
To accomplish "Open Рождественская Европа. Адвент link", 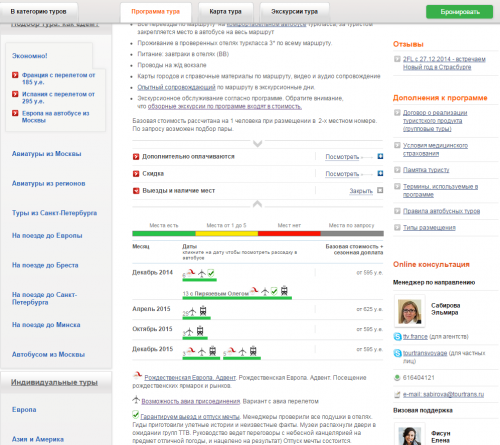I will (x=190, y=378).
